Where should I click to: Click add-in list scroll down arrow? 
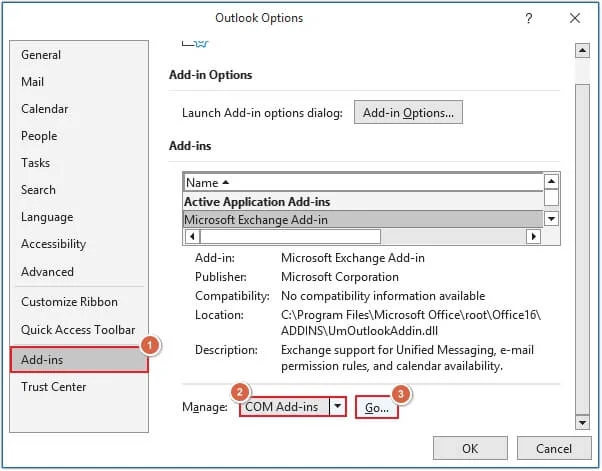(551, 219)
